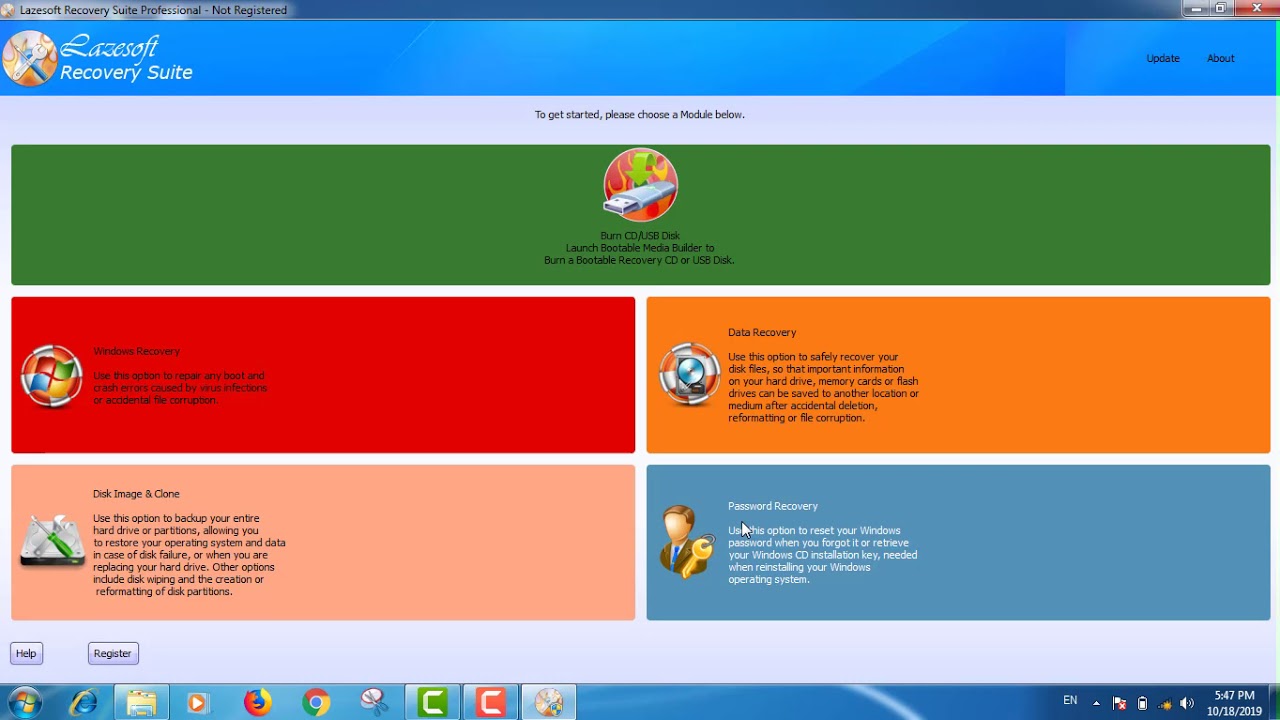Image resolution: width=1280 pixels, height=720 pixels.
Task: Switch to Lazesoft Recovery Suite taskbar icon
Action: (548, 703)
